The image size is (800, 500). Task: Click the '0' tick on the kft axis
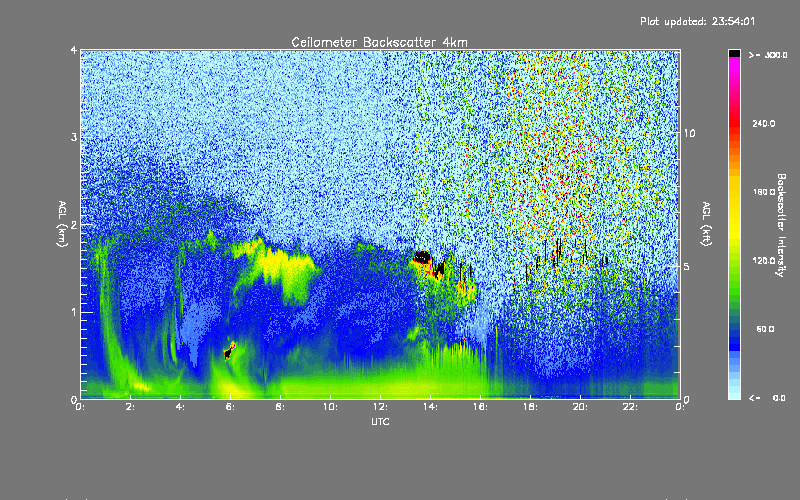click(x=687, y=399)
